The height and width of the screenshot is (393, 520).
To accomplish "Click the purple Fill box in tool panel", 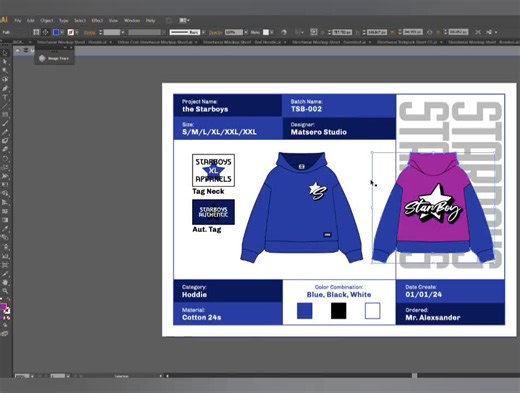I will (3, 307).
